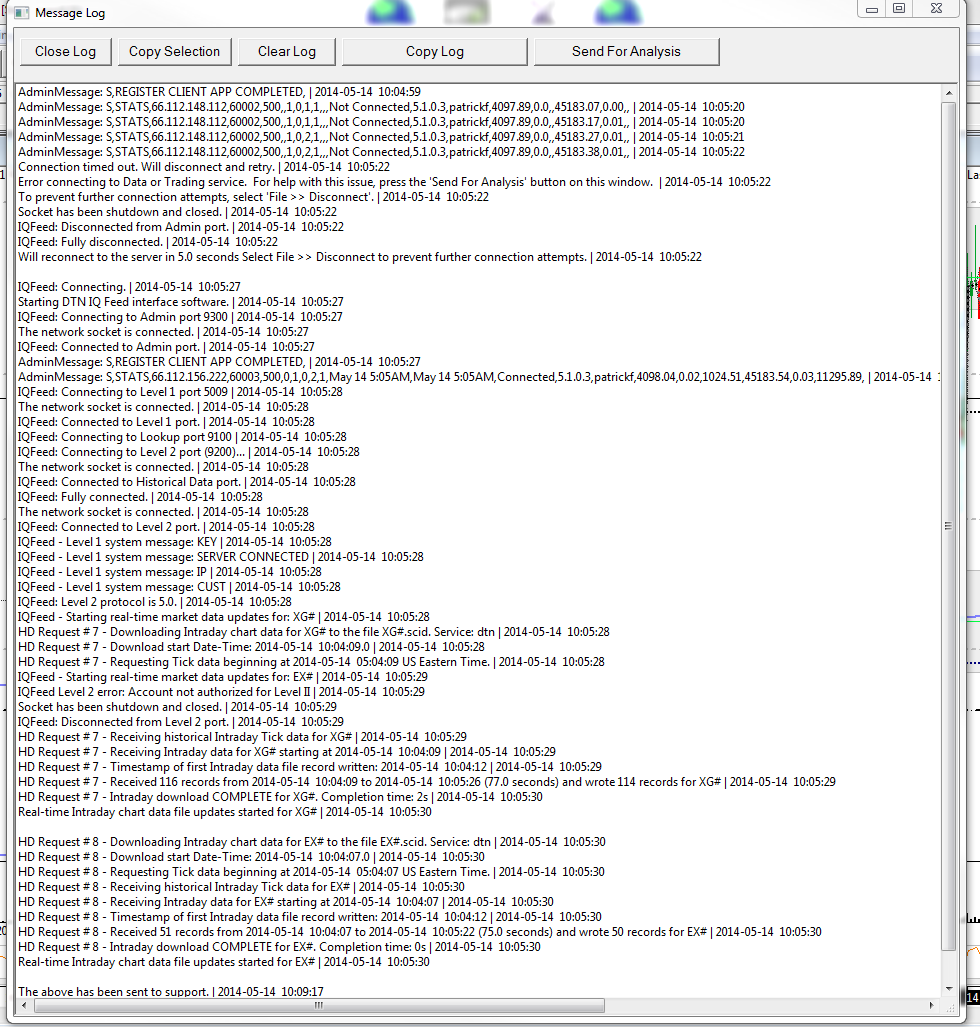The image size is (980, 1027).
Task: Click the vertical scrollbar down arrow
Action: coord(949,989)
